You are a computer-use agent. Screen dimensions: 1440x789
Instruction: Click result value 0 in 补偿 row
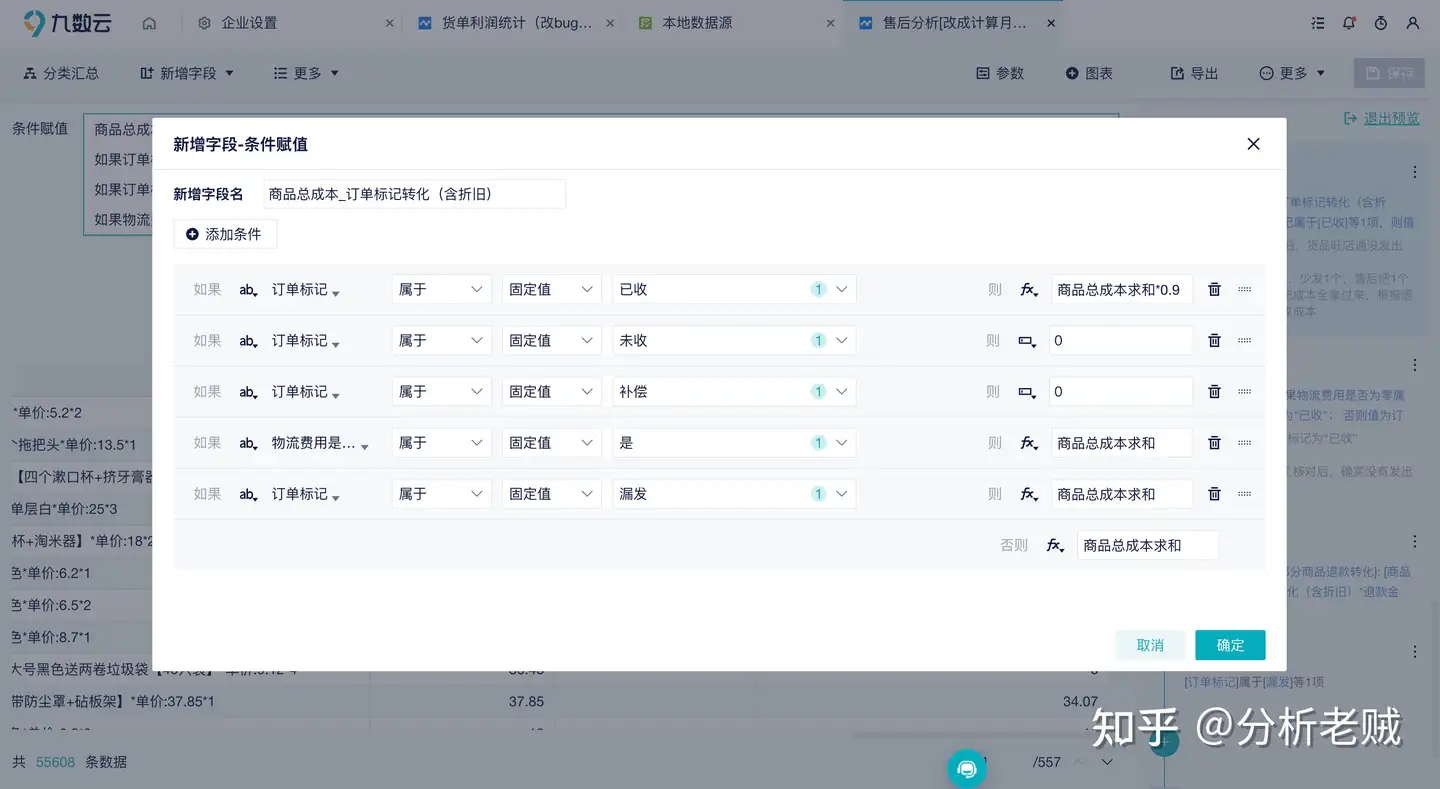(x=1121, y=391)
